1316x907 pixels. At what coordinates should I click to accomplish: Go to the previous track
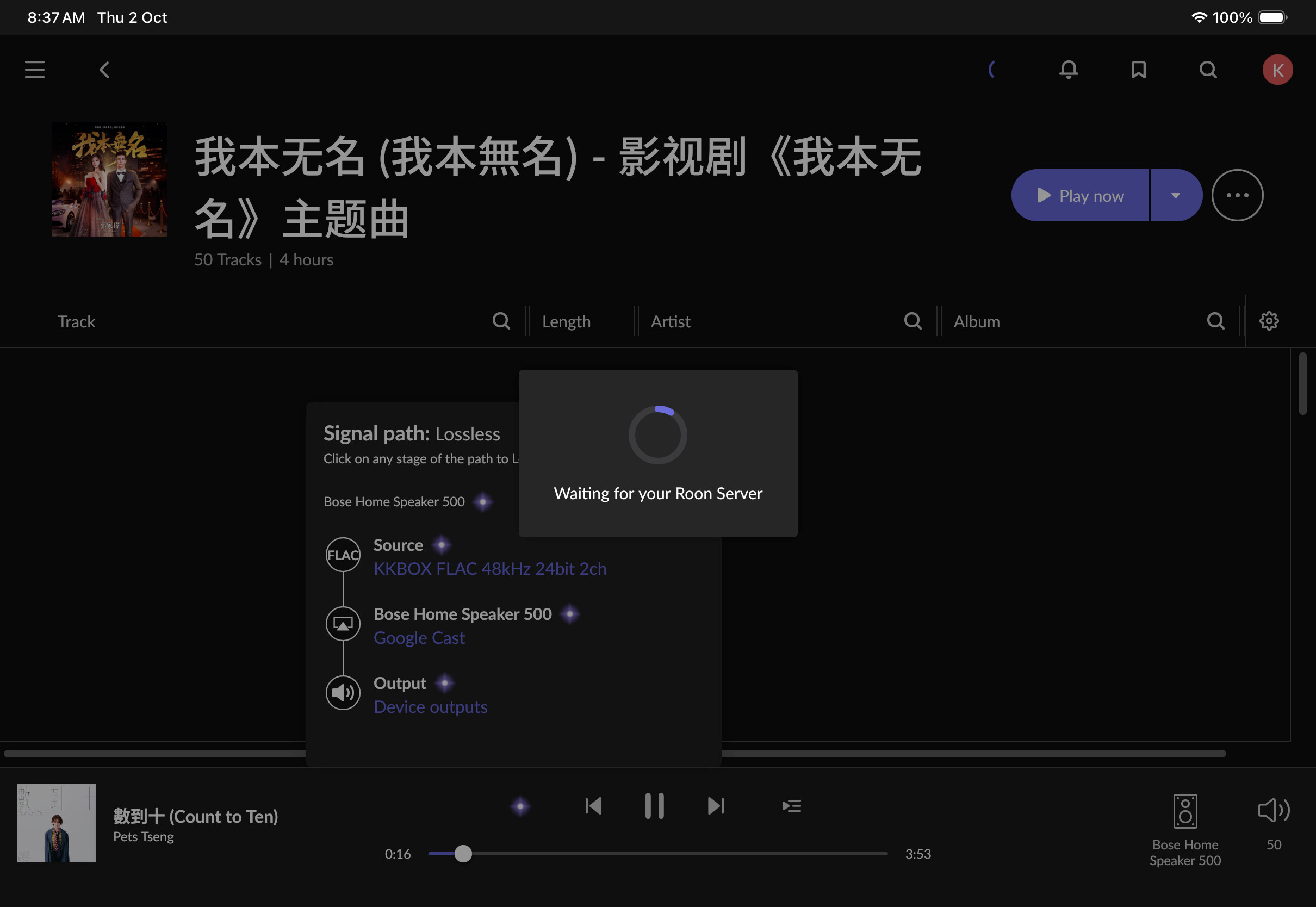pos(593,806)
